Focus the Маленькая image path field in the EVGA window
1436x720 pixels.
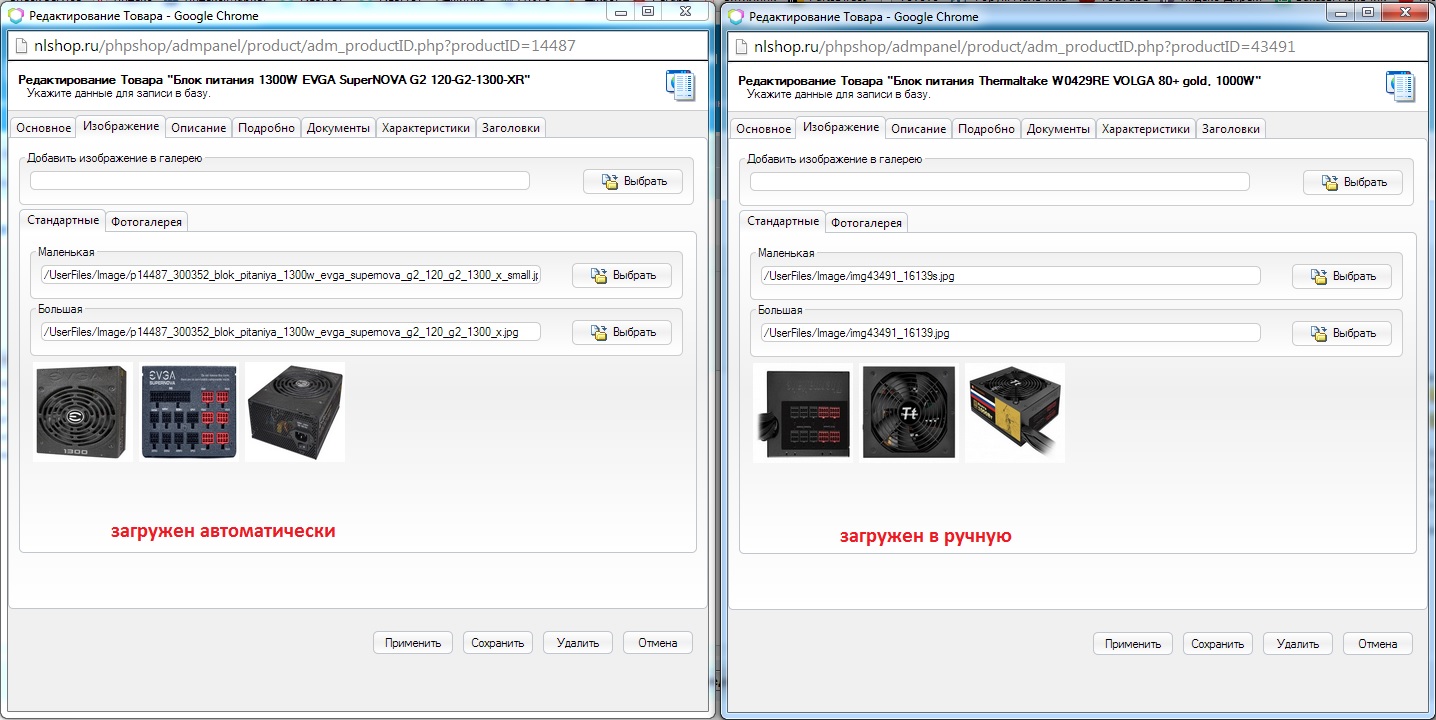(290, 275)
